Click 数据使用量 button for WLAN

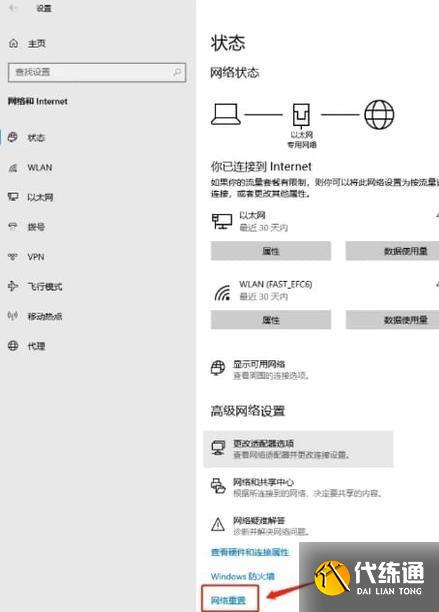pos(392,320)
